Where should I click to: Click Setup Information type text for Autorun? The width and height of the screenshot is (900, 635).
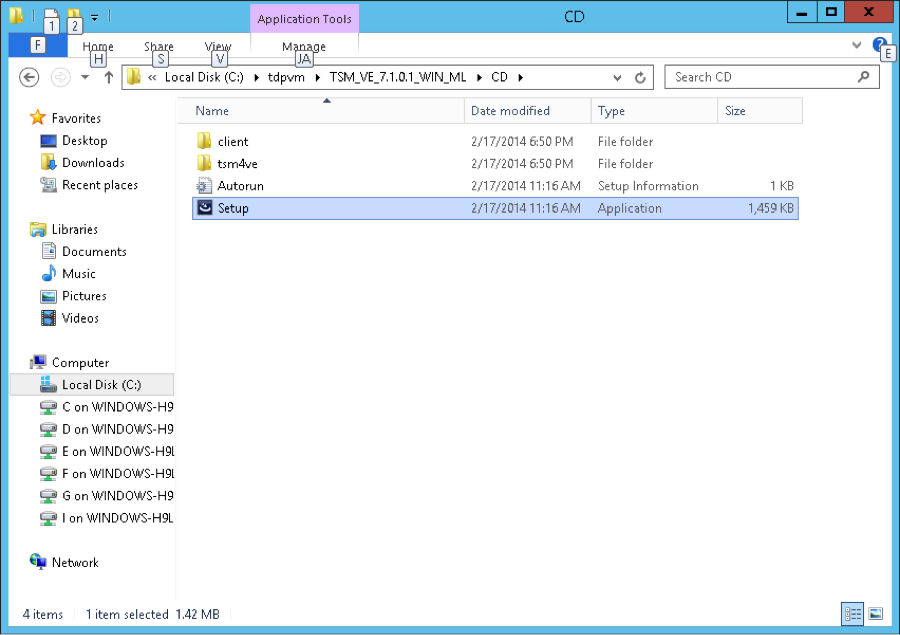point(648,186)
